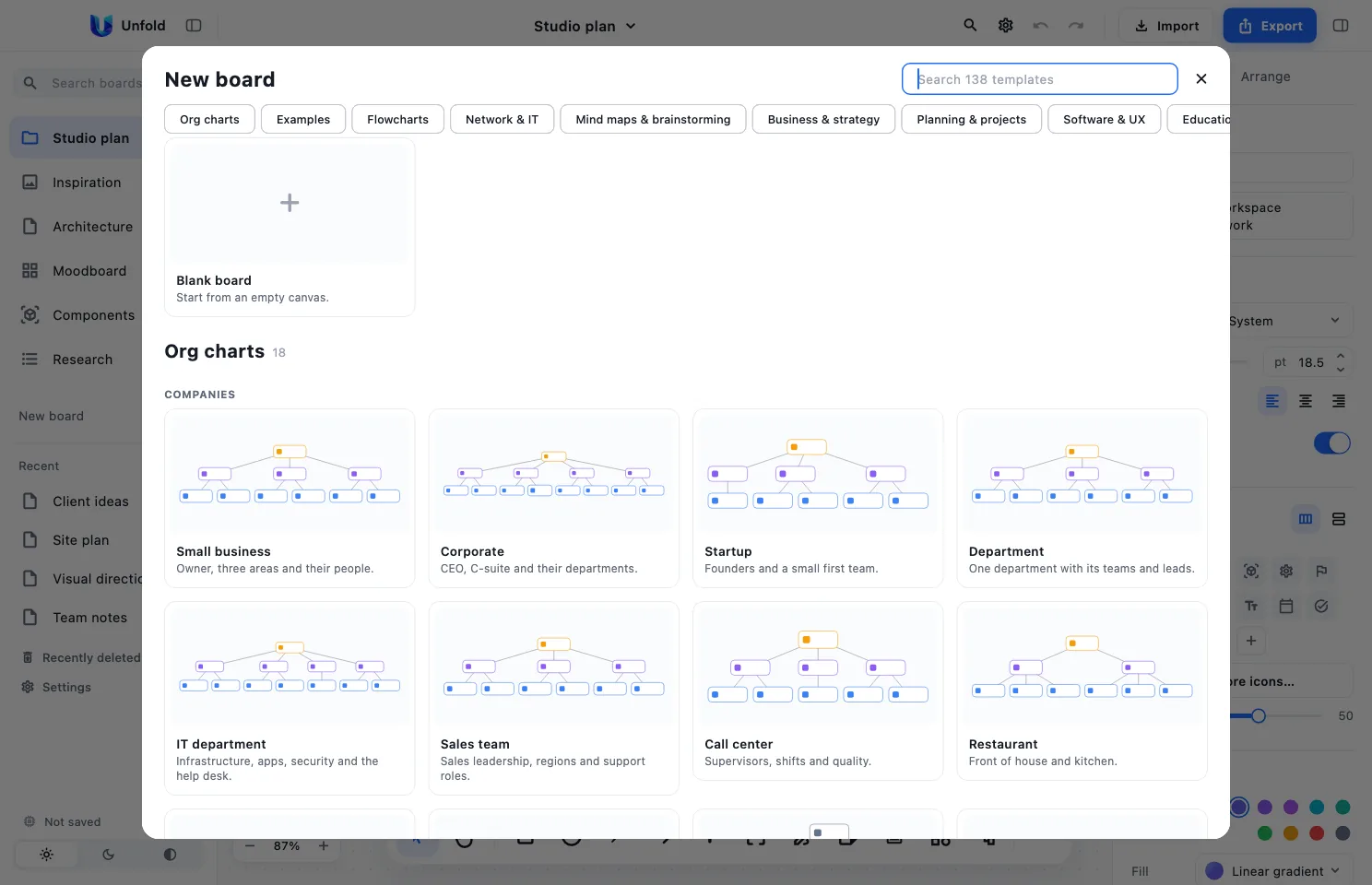The image size is (1372, 885).
Task: Open the gear settings icon in top toolbar
Action: pyautogui.click(x=1006, y=26)
